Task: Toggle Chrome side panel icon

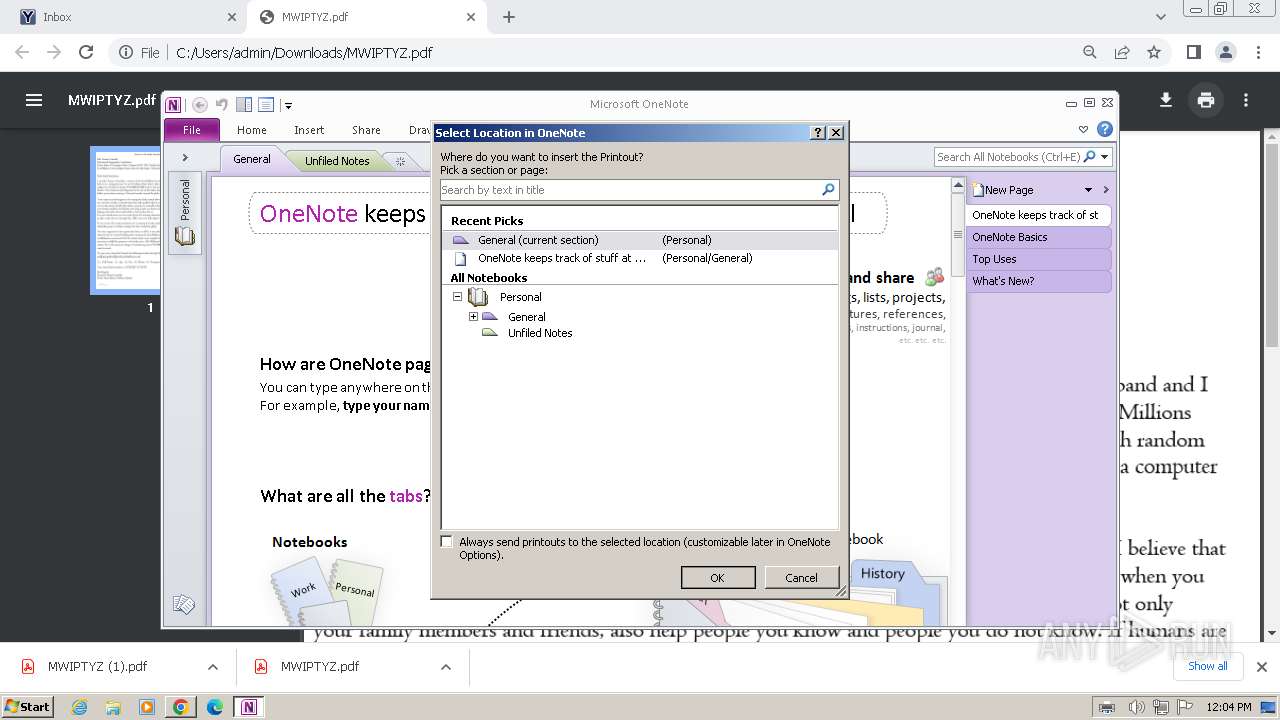Action: (x=1193, y=52)
